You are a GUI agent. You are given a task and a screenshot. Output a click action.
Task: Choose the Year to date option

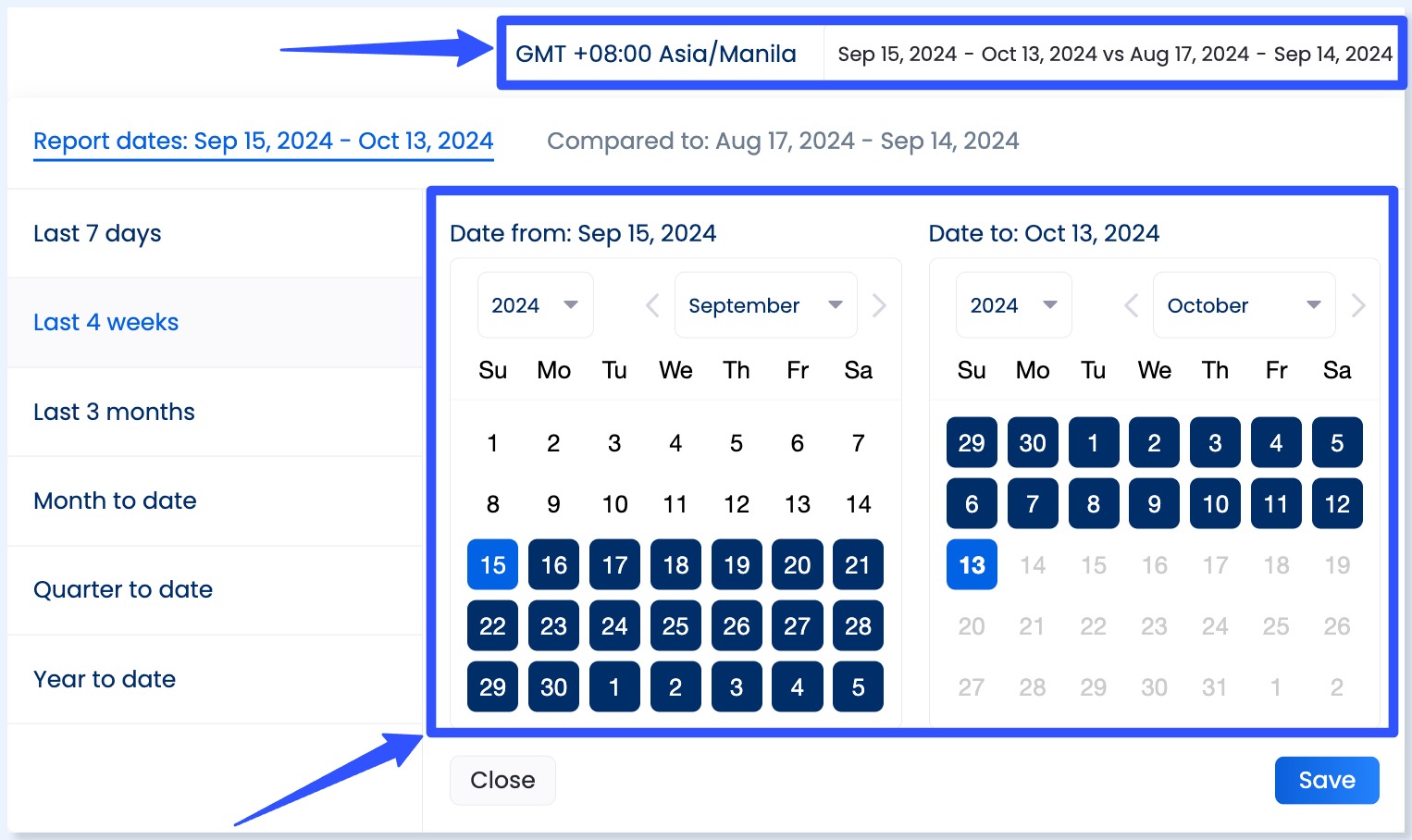coord(104,679)
